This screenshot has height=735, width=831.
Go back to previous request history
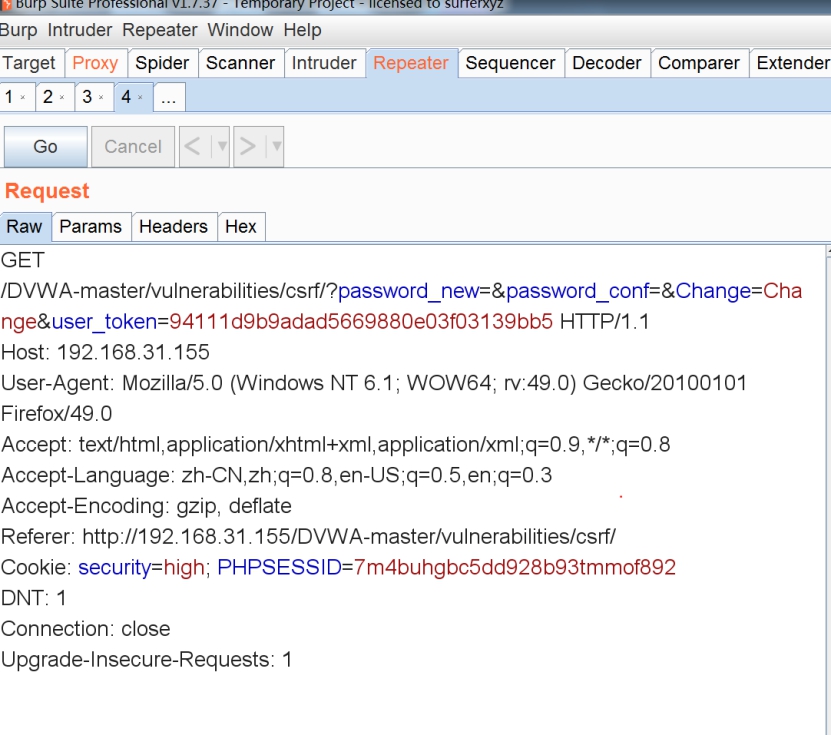tap(195, 147)
